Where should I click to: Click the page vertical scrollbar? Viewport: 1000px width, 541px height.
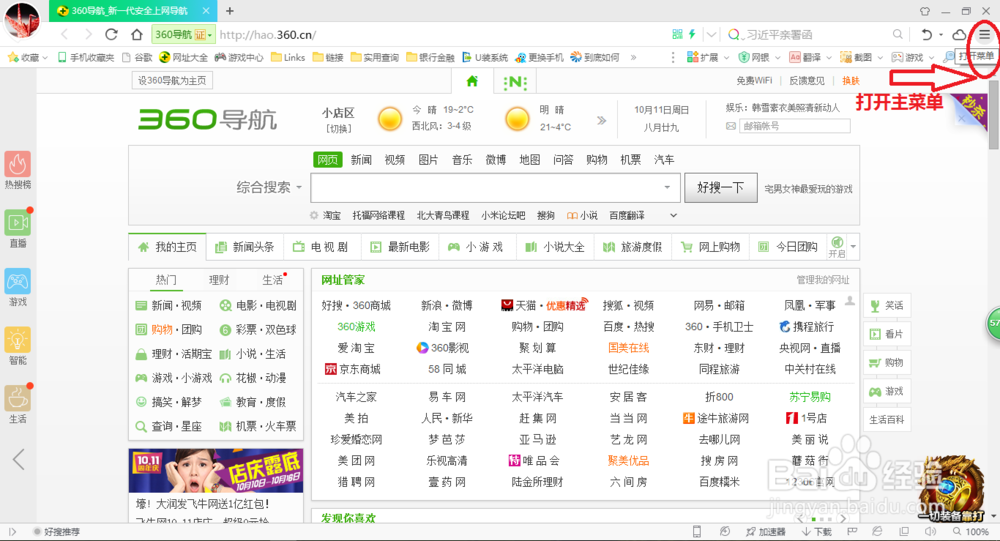pyautogui.click(x=994, y=115)
